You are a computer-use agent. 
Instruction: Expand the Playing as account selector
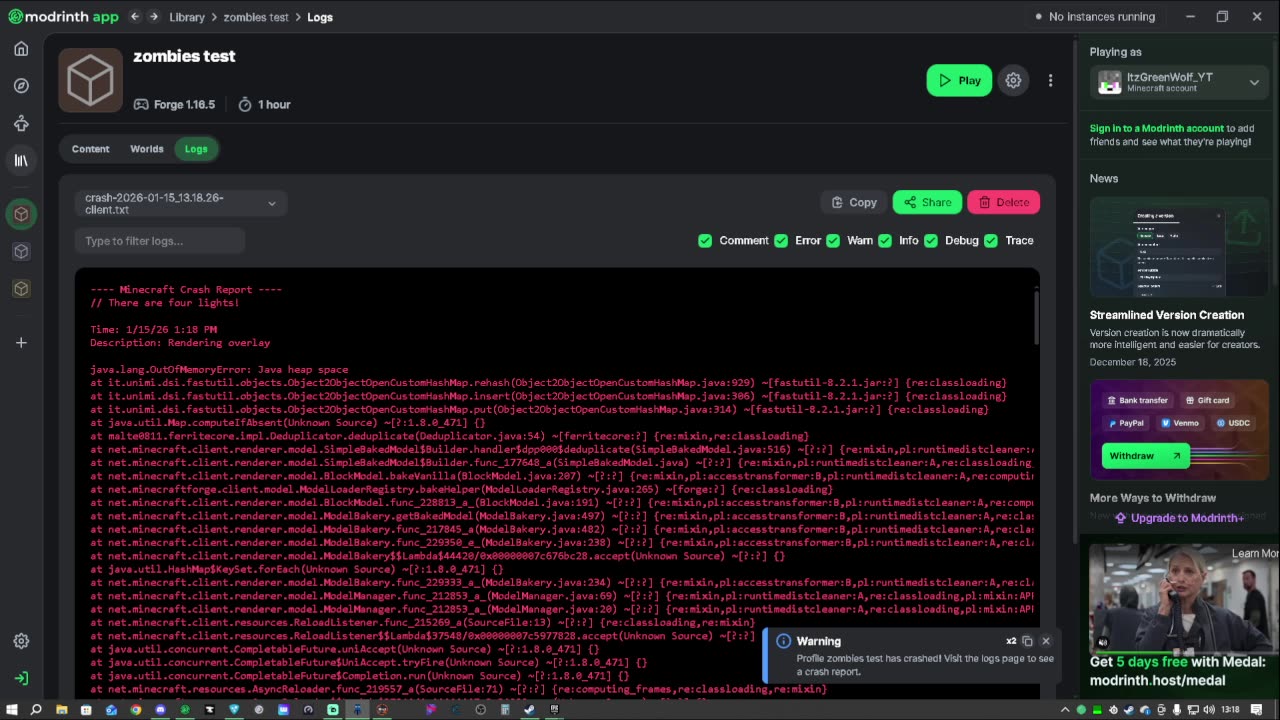pos(1180,82)
